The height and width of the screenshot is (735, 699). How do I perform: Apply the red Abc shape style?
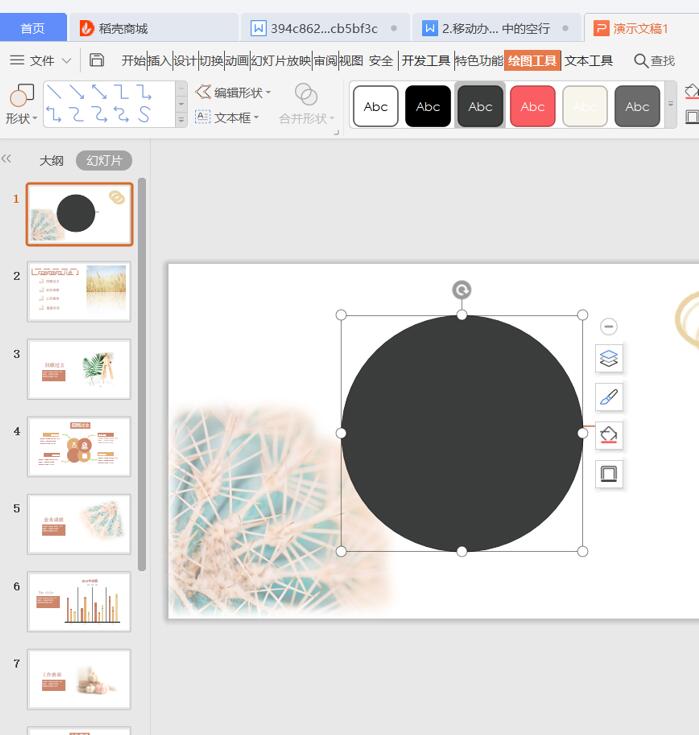(x=533, y=106)
